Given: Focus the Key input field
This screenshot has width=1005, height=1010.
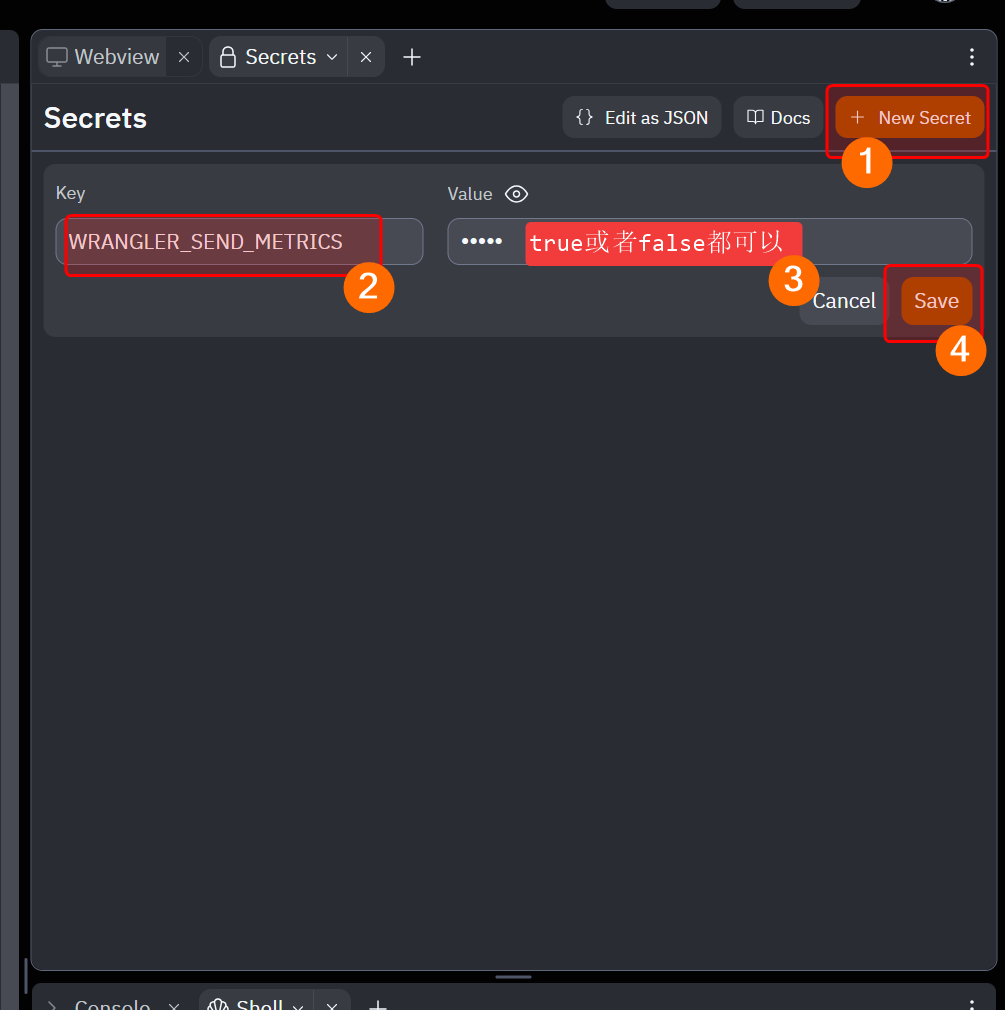Looking at the screenshot, I should (239, 242).
